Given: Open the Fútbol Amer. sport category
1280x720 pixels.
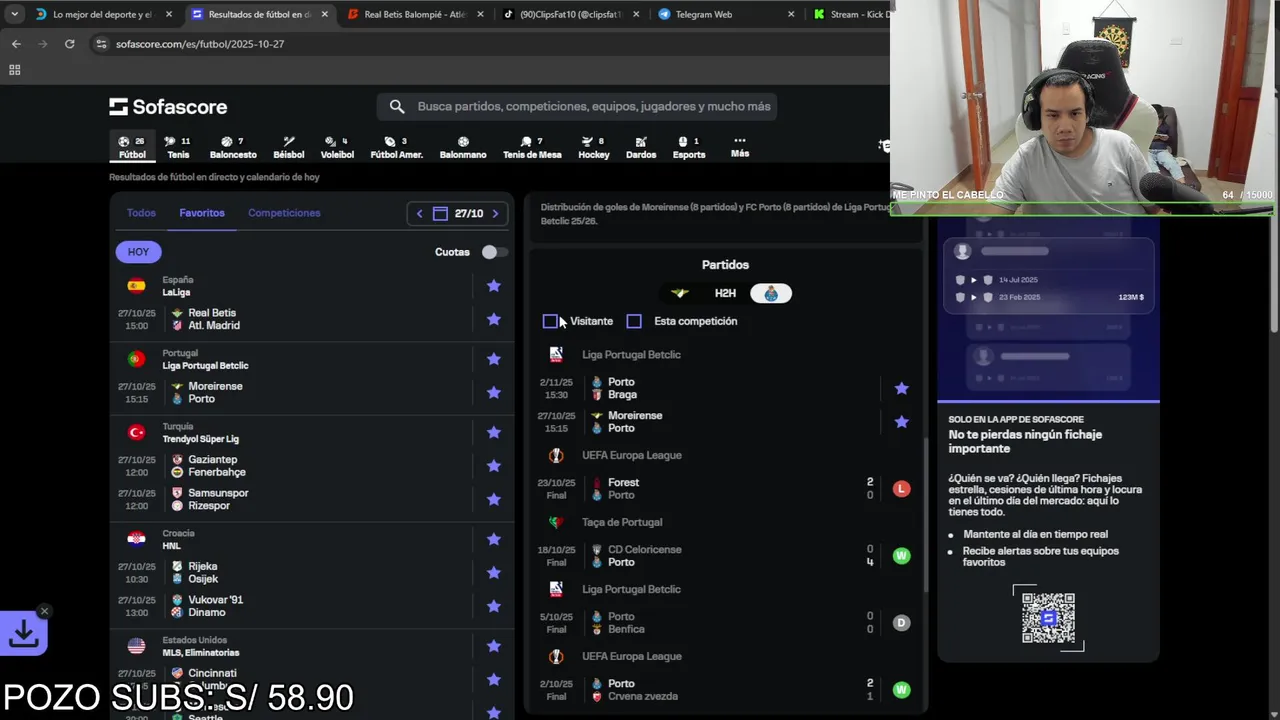Looking at the screenshot, I should tap(396, 147).
